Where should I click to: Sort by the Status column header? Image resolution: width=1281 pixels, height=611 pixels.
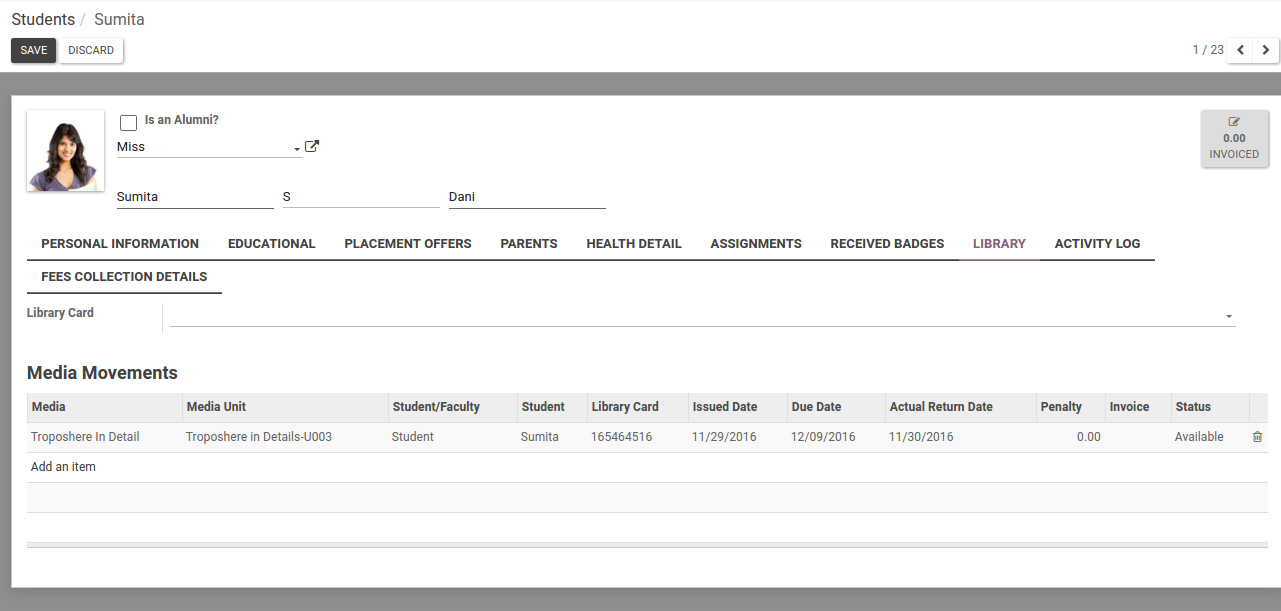(1210, 407)
